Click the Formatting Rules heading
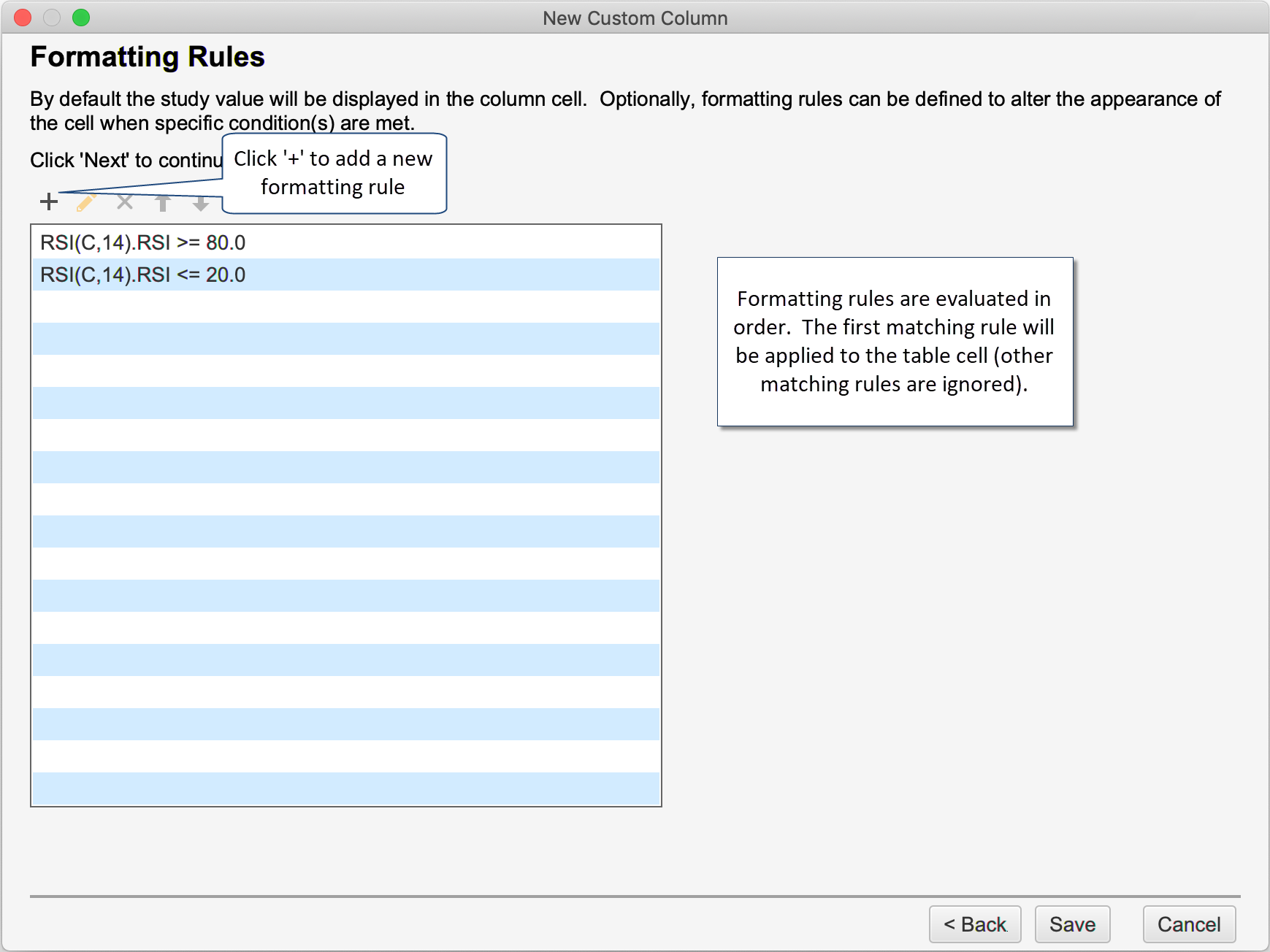Viewport: 1270px width, 952px height. pos(148,57)
